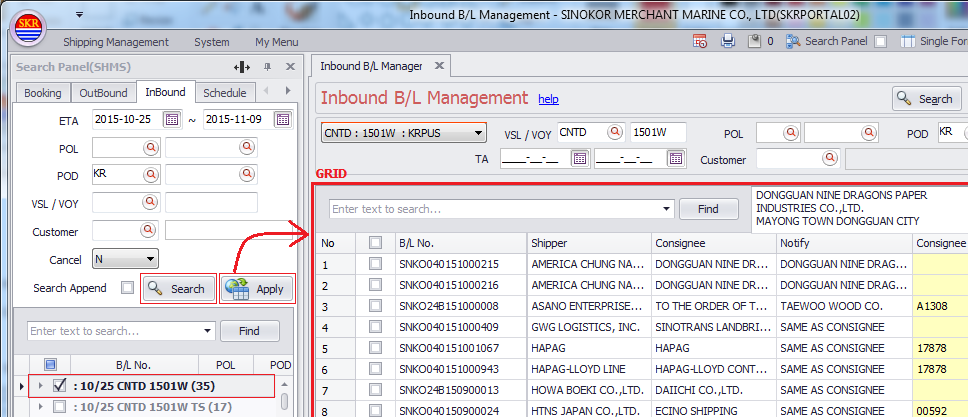Open Search Panel find text dropdown arrow
This screenshot has width=968, height=417.
coord(209,331)
